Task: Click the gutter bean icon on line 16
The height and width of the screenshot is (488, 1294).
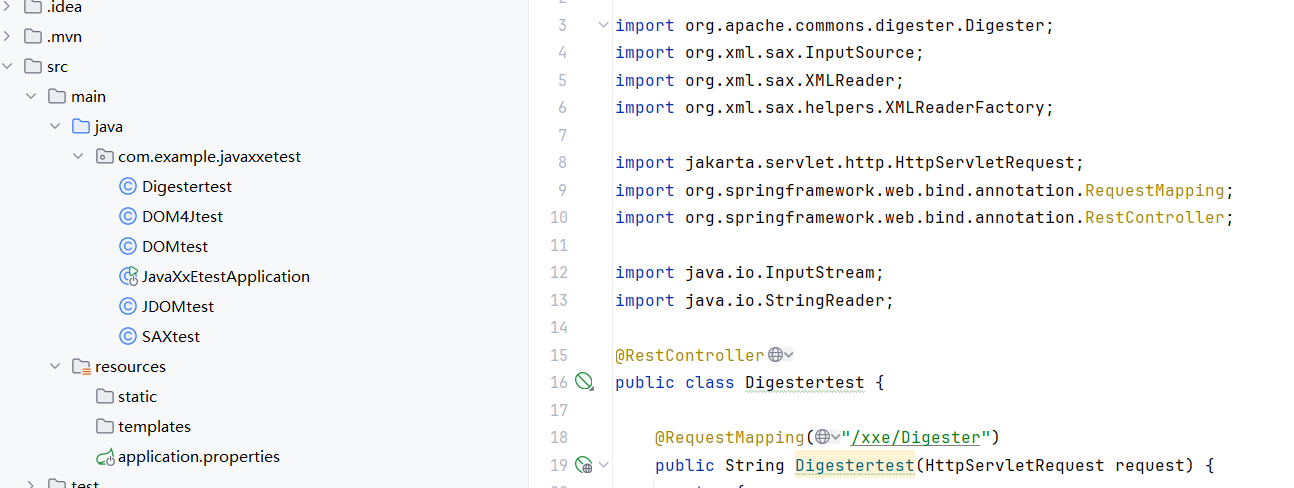Action: click(585, 381)
